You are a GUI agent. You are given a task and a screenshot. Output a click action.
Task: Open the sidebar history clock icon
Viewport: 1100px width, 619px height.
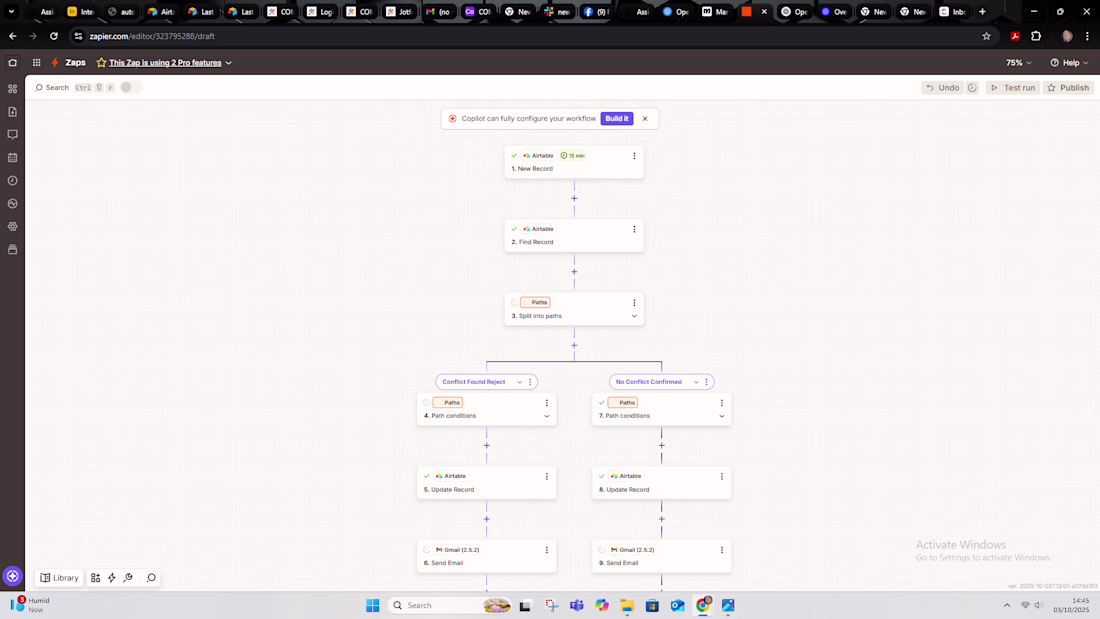tap(13, 181)
